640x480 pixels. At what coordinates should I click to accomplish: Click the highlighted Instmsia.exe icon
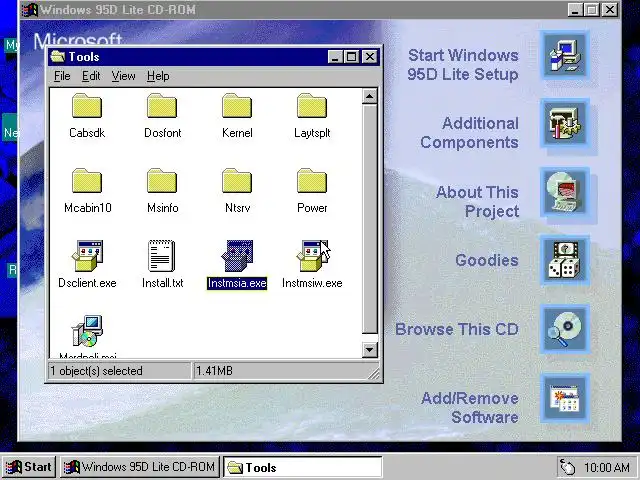point(237,256)
